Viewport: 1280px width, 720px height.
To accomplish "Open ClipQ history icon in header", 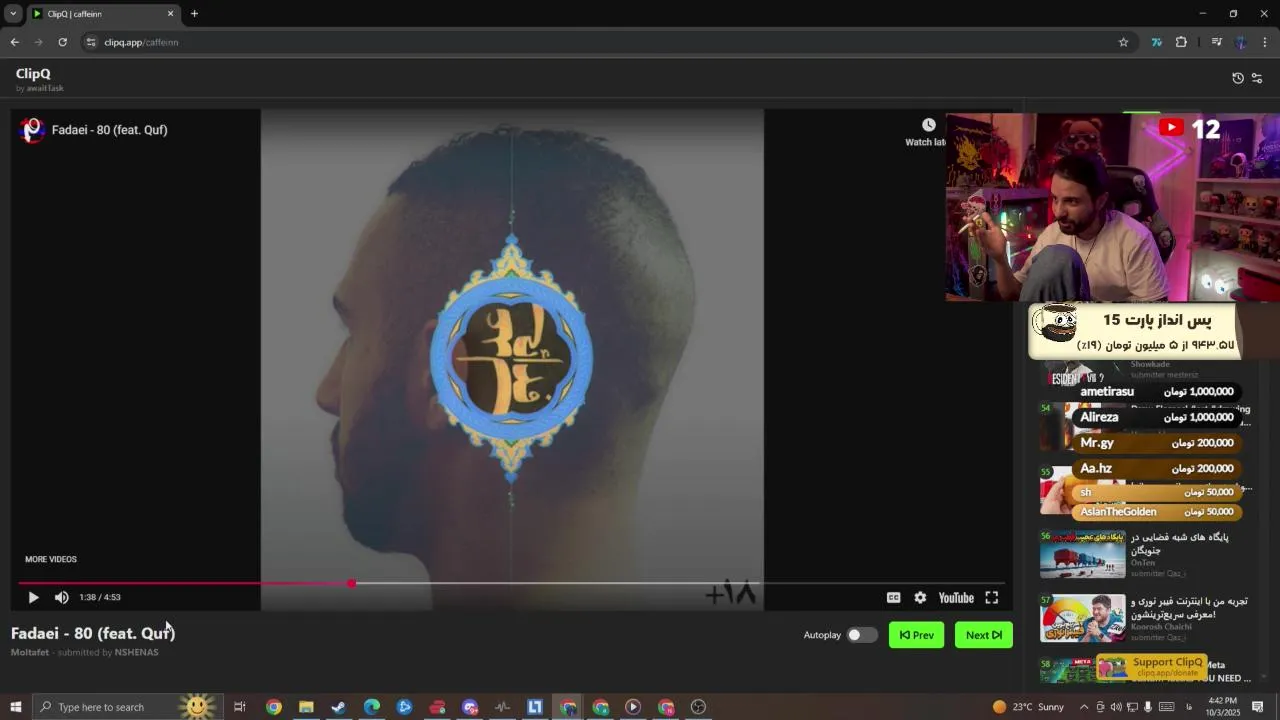I will 1238,78.
